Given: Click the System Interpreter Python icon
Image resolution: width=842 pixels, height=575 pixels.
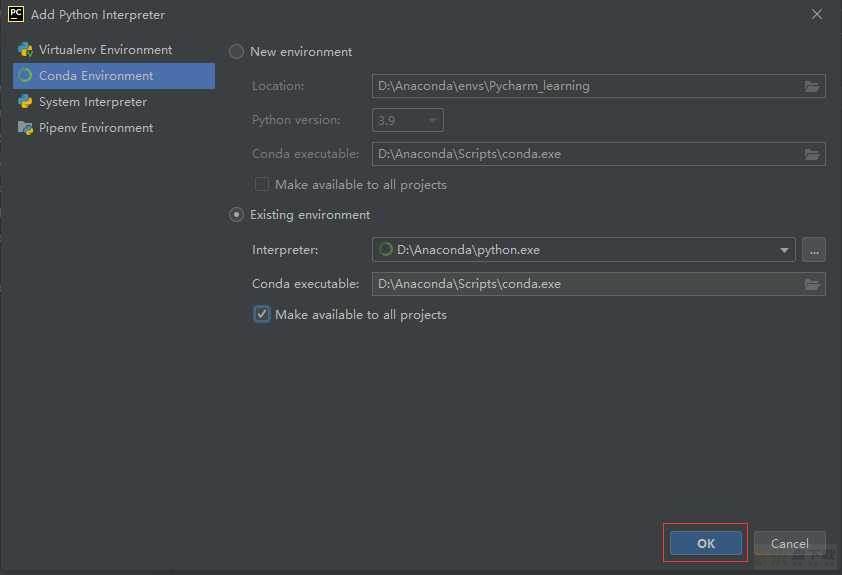Looking at the screenshot, I should (x=25, y=101).
